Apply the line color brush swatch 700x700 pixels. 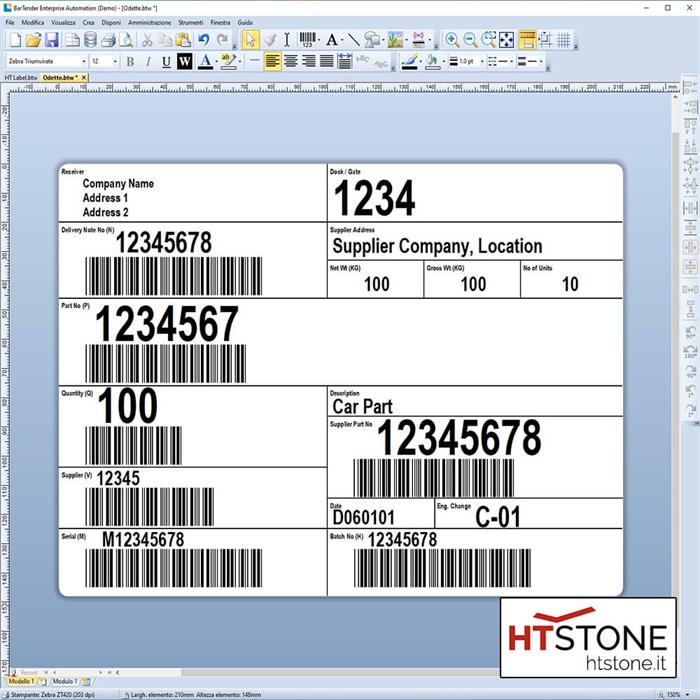point(409,61)
